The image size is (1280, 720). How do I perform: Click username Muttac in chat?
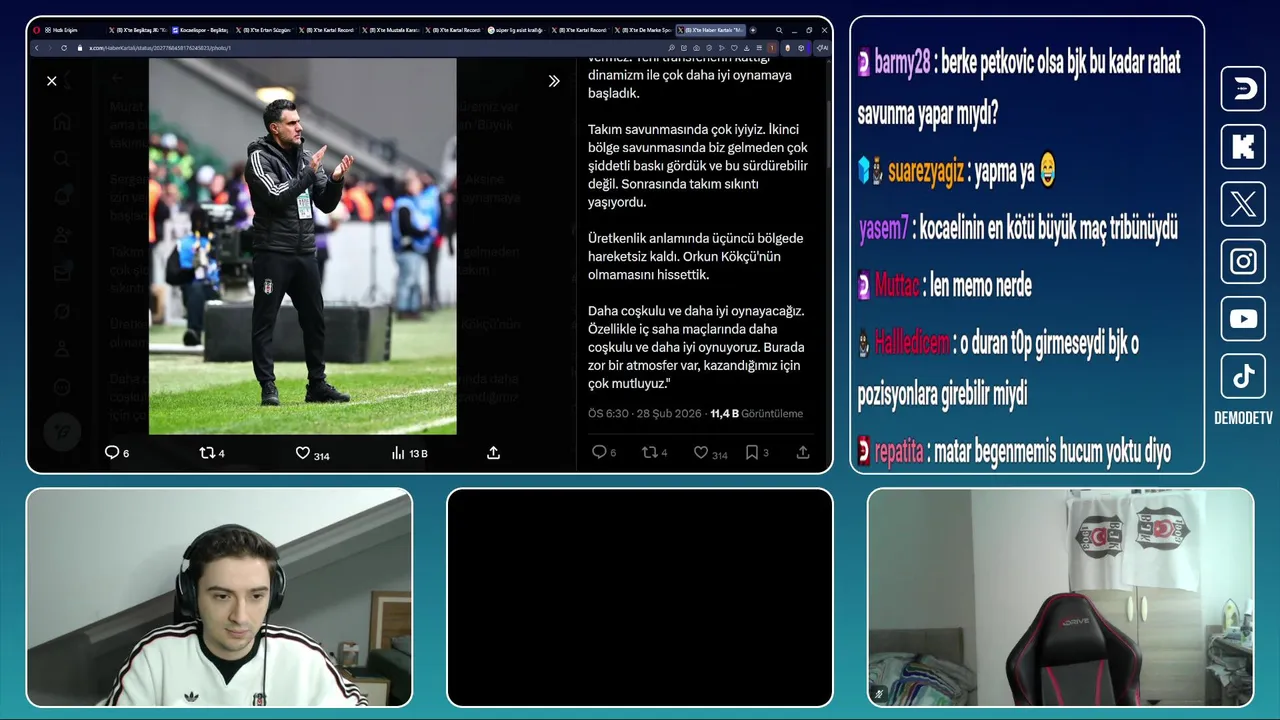coord(896,286)
